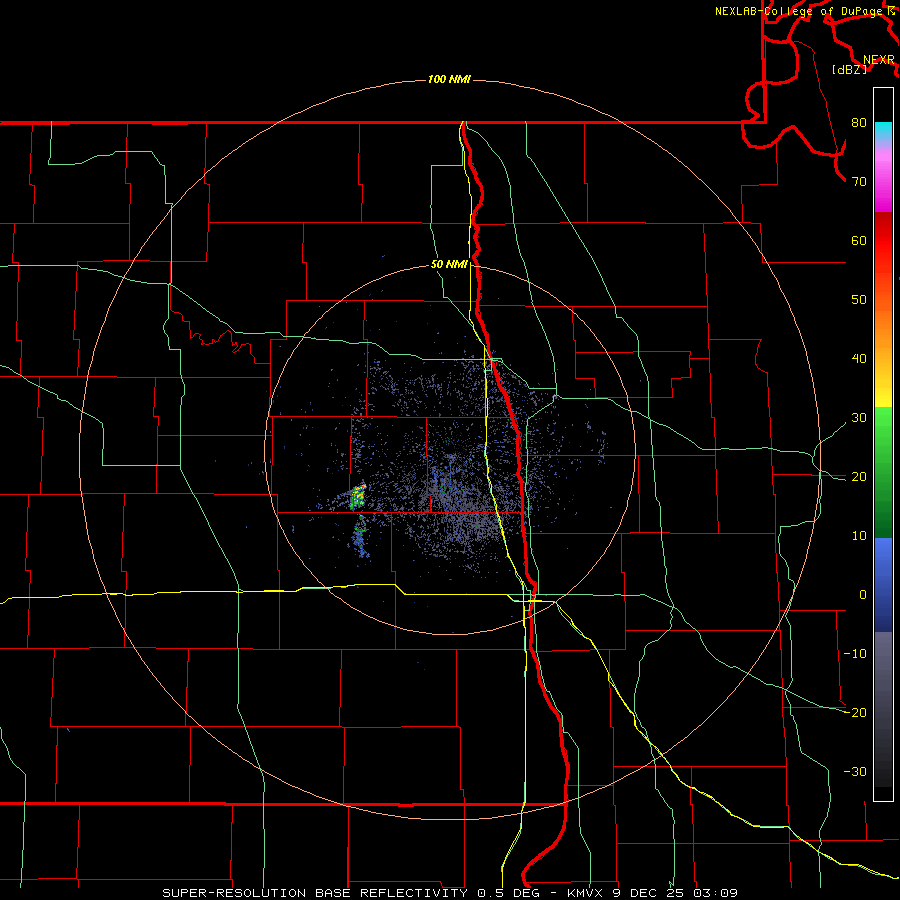Click the 40 value on the dBZ scale
Image resolution: width=900 pixels, height=900 pixels.
pyautogui.click(x=859, y=359)
